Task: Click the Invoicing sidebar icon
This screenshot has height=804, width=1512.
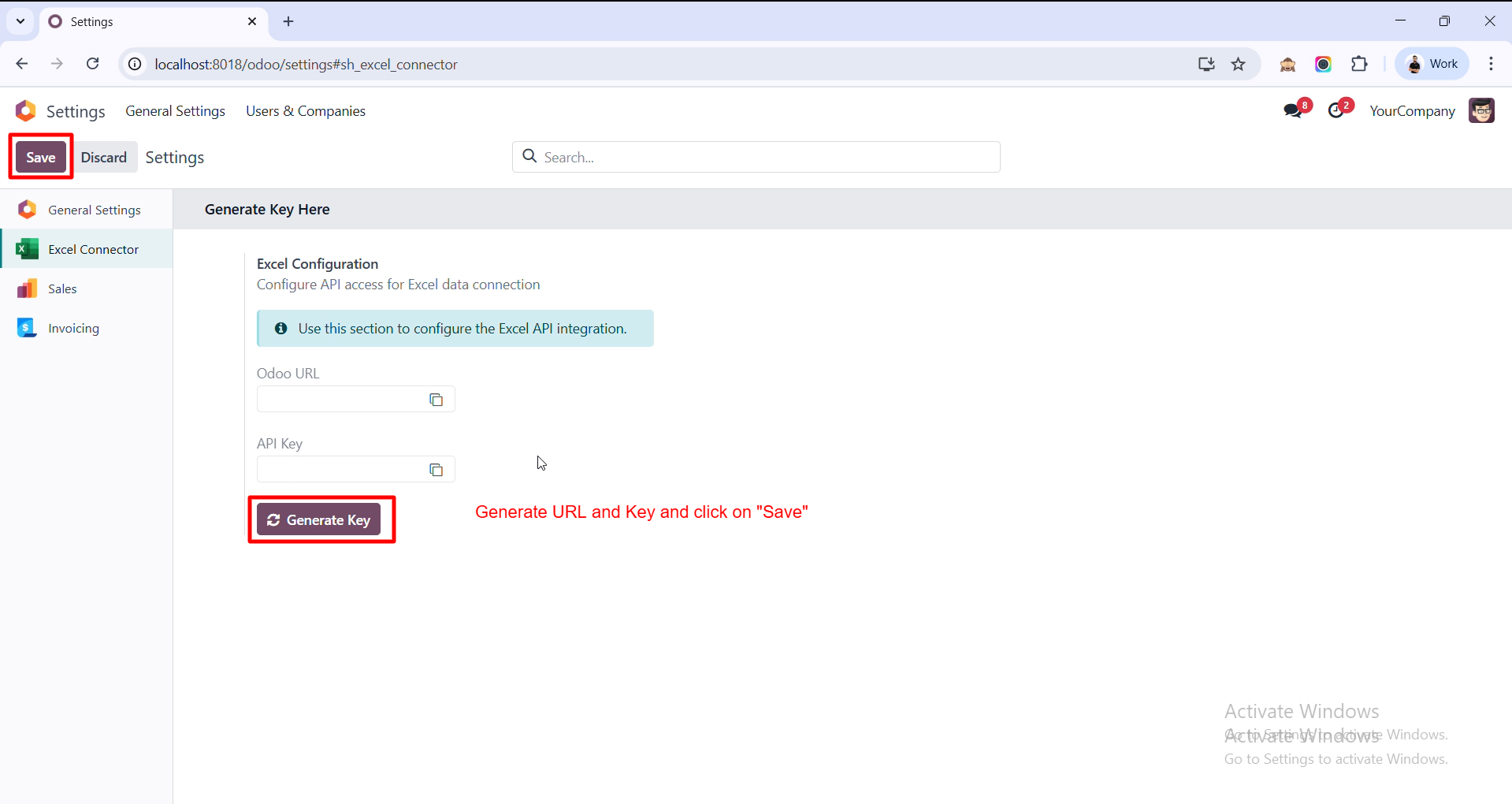Action: (x=28, y=328)
